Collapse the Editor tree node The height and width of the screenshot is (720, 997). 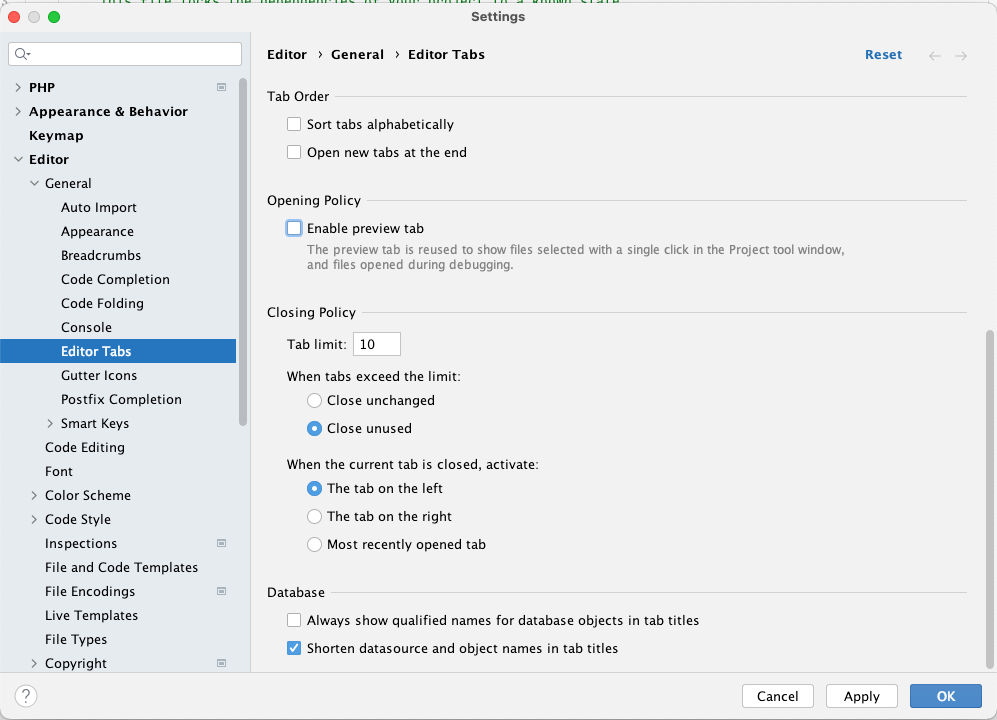18,160
